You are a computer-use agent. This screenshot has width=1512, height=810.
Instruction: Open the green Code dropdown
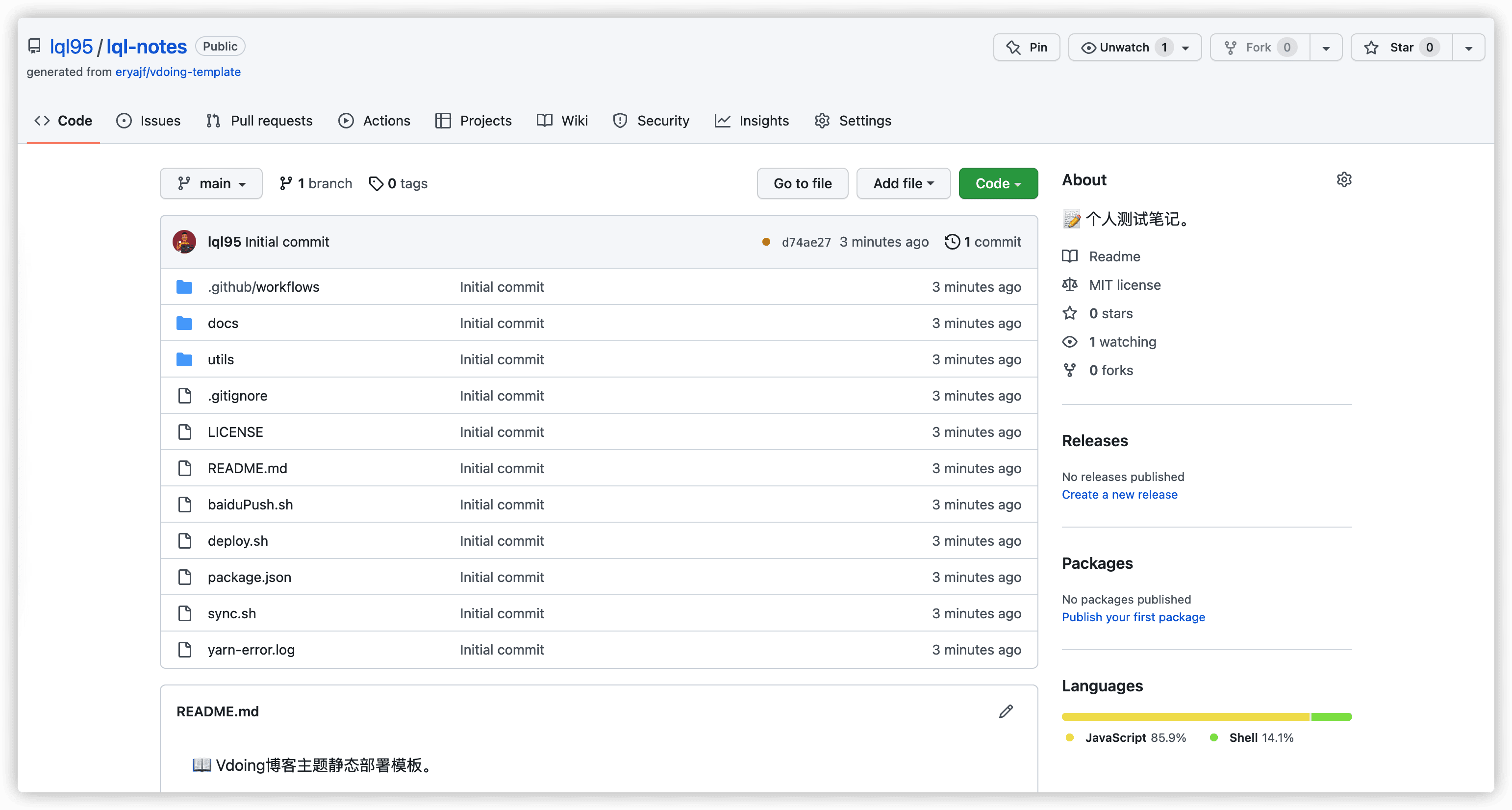click(998, 184)
